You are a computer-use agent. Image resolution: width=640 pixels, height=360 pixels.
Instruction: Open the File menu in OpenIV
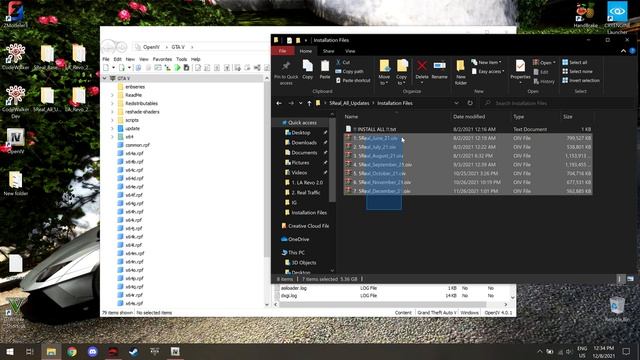pyautogui.click(x=106, y=59)
